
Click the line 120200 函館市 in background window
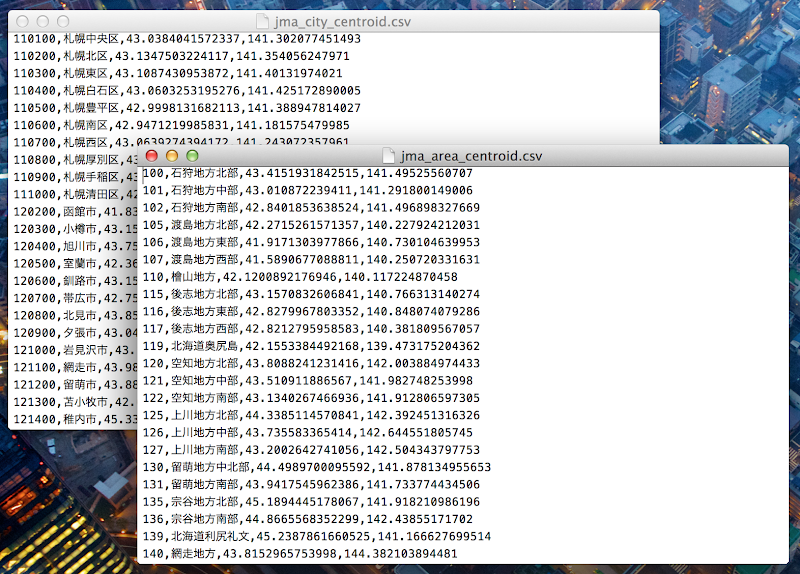[75, 212]
